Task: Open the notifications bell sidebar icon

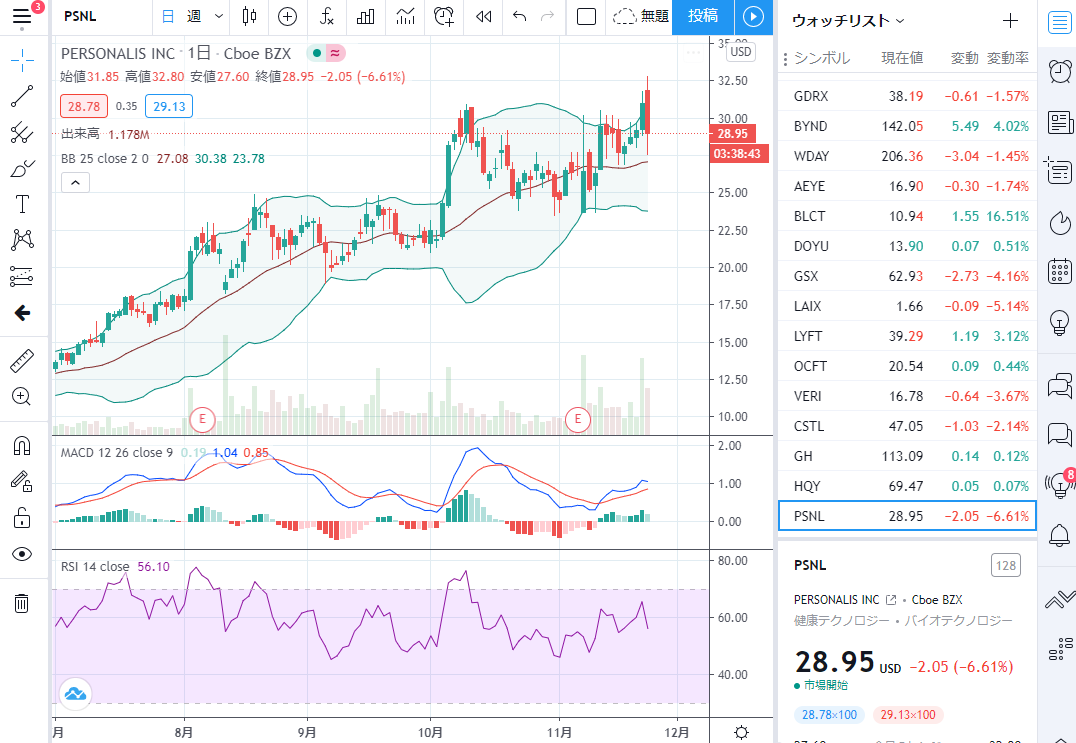Action: pyautogui.click(x=1060, y=534)
